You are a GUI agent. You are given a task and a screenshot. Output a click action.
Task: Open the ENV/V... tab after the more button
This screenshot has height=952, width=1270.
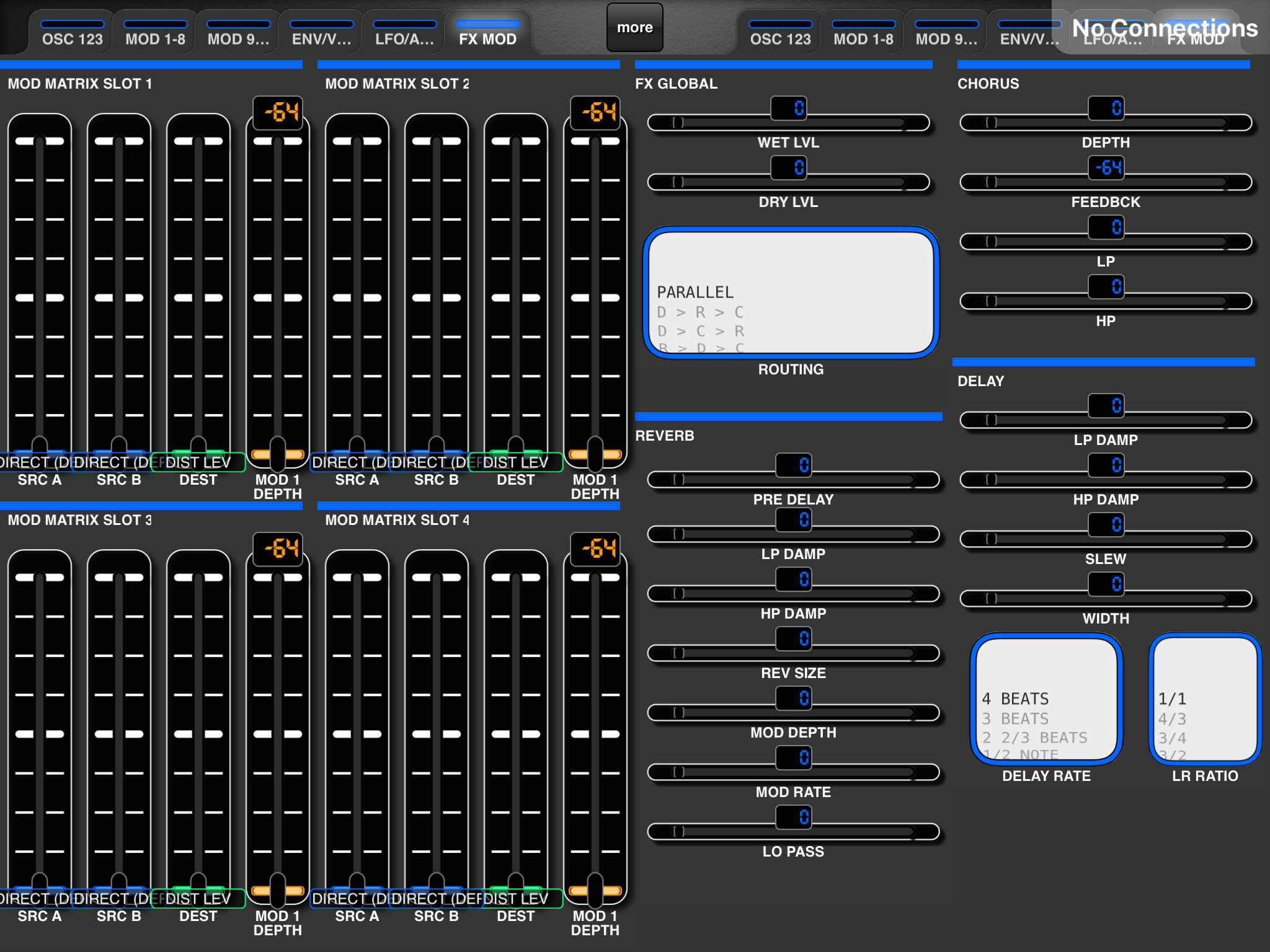pos(1029,33)
